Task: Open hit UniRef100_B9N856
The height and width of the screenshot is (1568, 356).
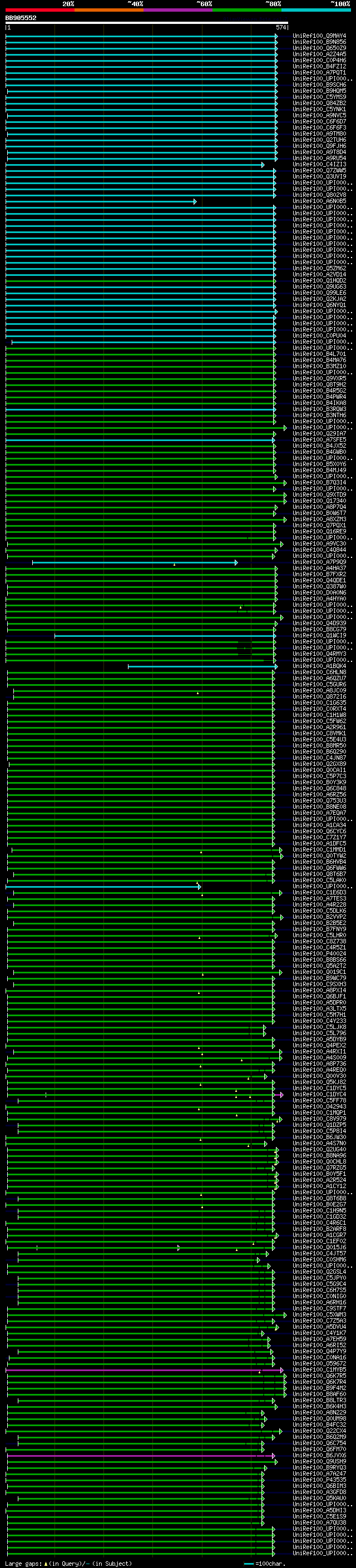Action: [x=319, y=42]
